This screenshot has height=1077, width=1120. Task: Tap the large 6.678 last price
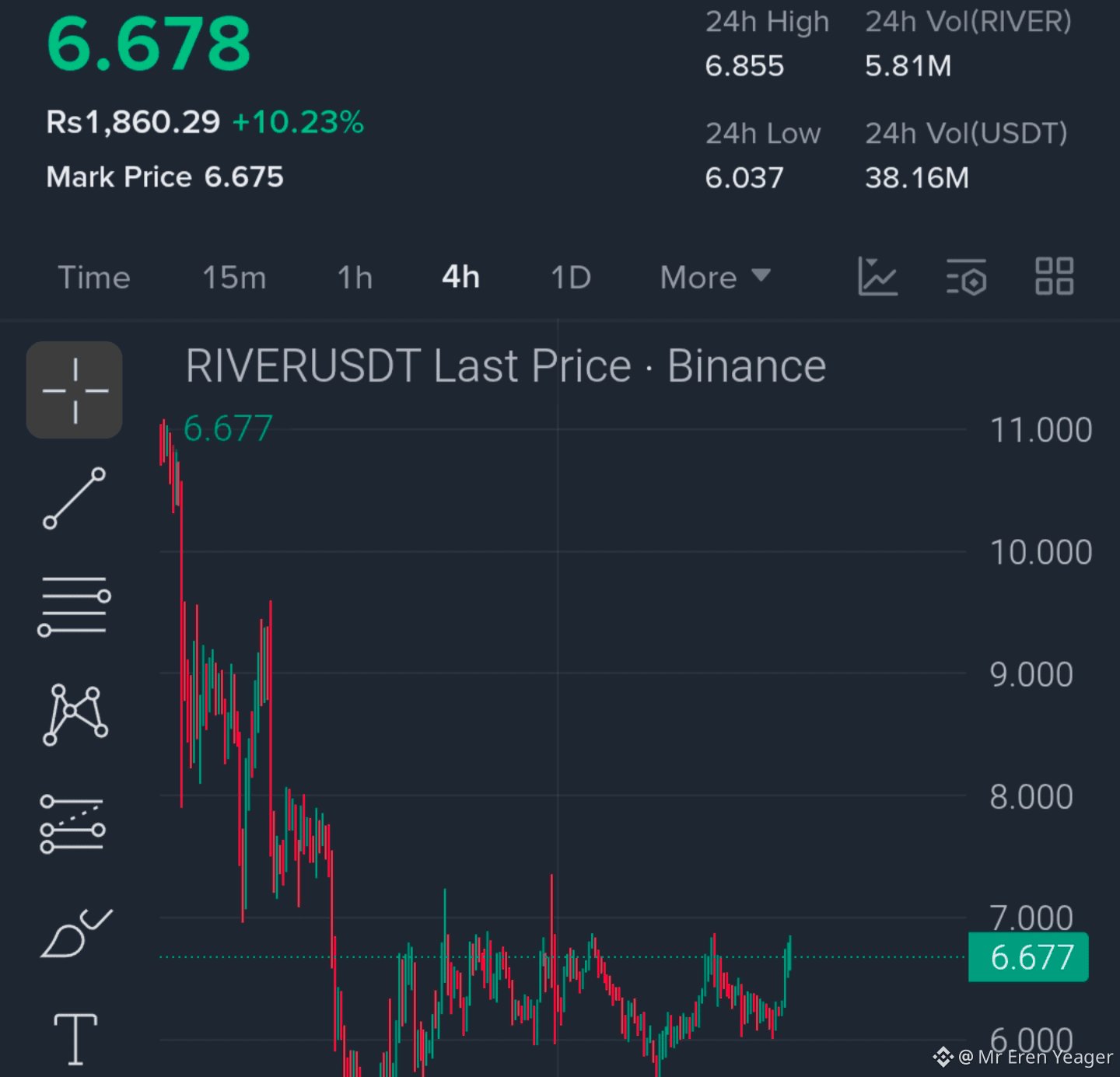(x=149, y=44)
